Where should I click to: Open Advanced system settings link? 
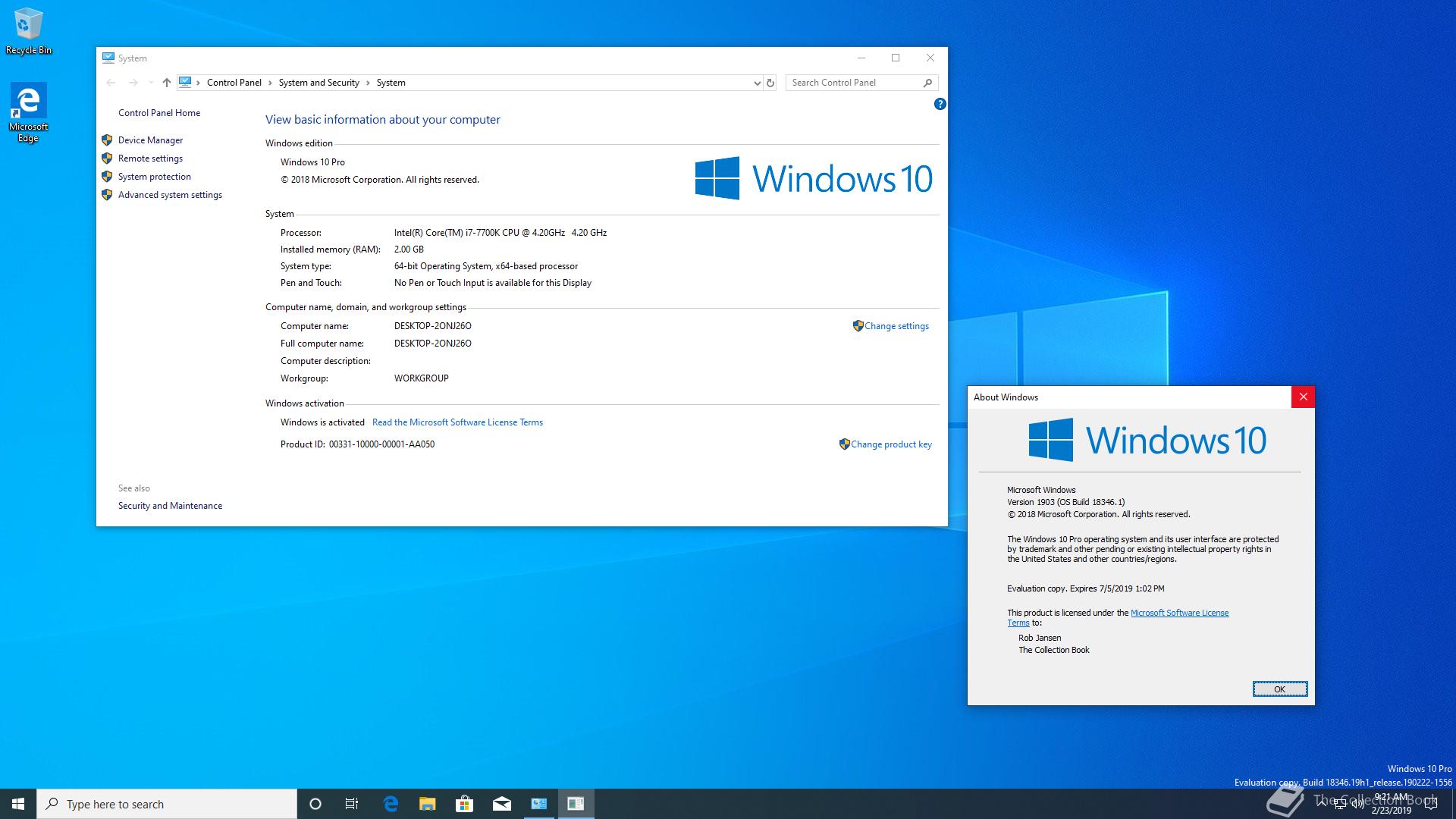coord(170,195)
